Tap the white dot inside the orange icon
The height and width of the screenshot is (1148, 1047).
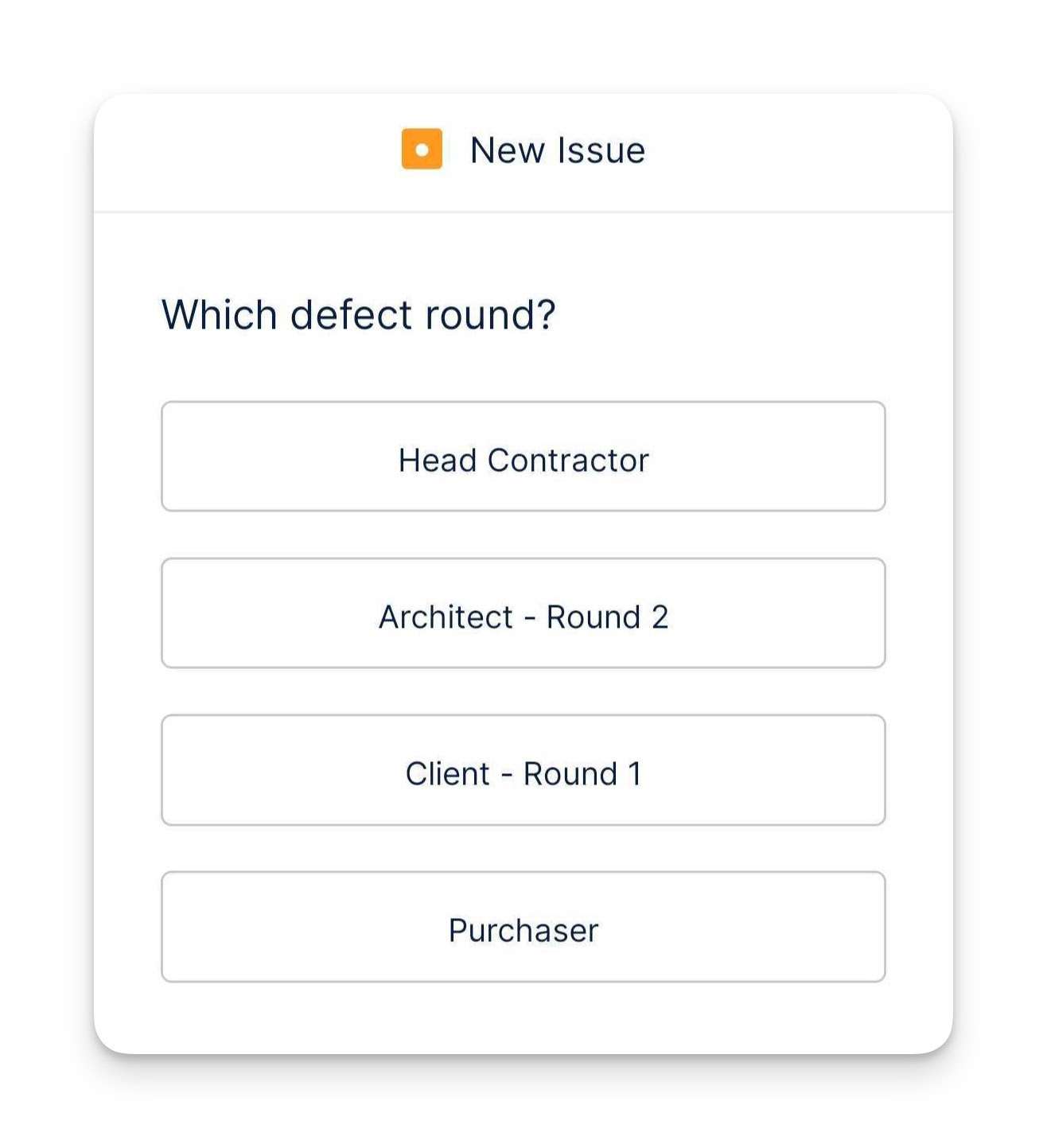422,149
